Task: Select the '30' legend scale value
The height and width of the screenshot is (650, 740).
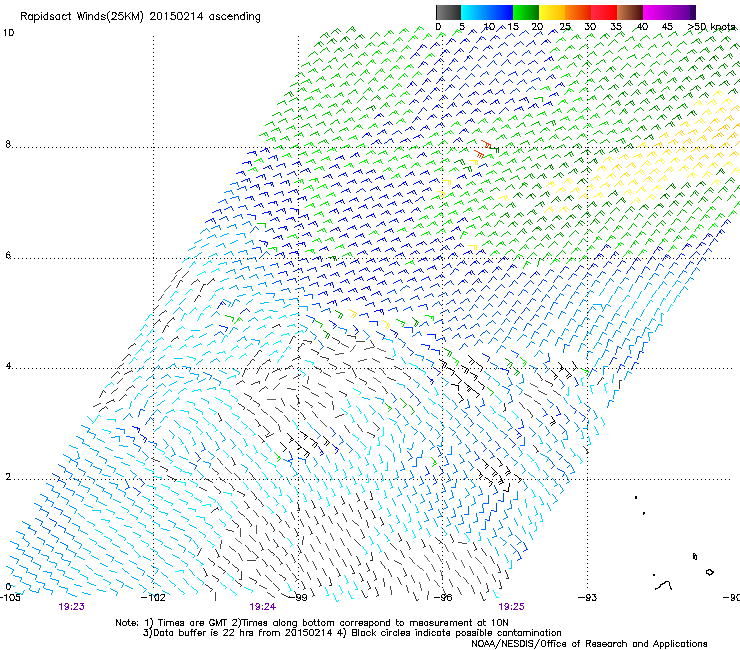Action: 590,27
